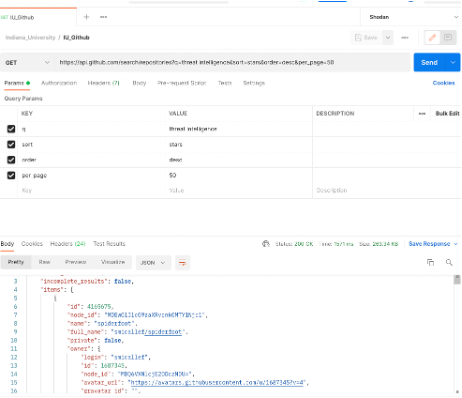Switch to the Visualize view mode
The image size is (462, 398).
coord(113,262)
